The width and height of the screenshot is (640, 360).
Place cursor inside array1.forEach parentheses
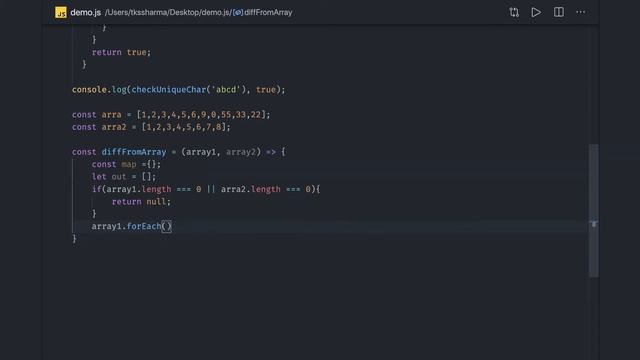pos(167,227)
